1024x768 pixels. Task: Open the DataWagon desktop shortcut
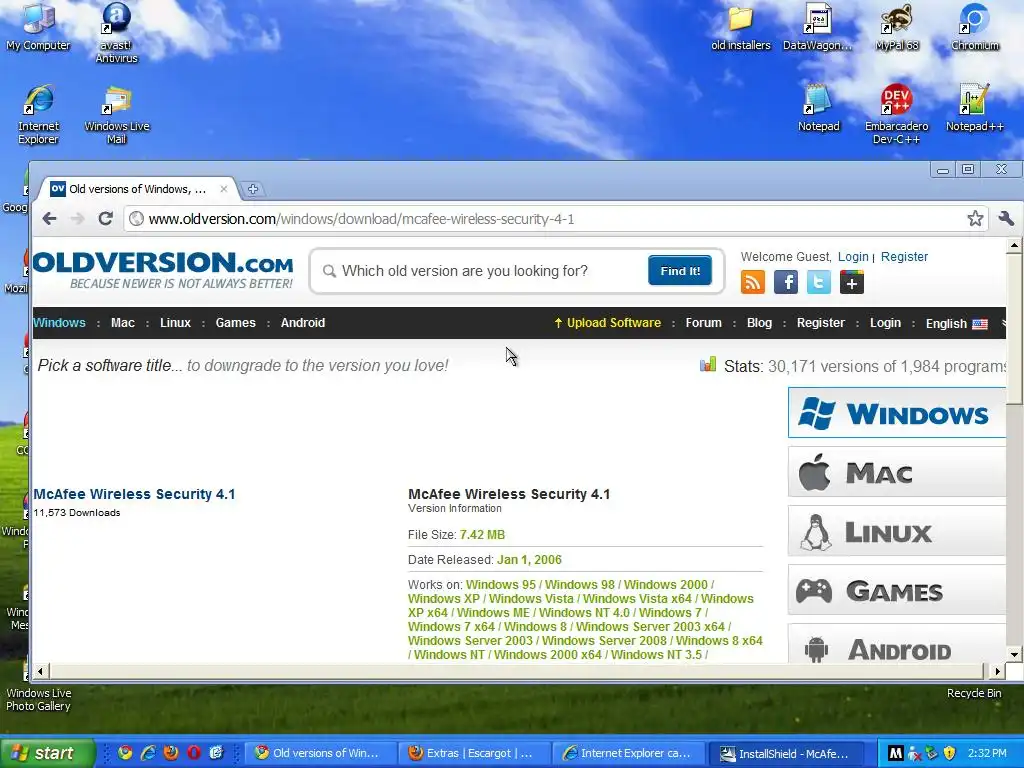[x=818, y=27]
